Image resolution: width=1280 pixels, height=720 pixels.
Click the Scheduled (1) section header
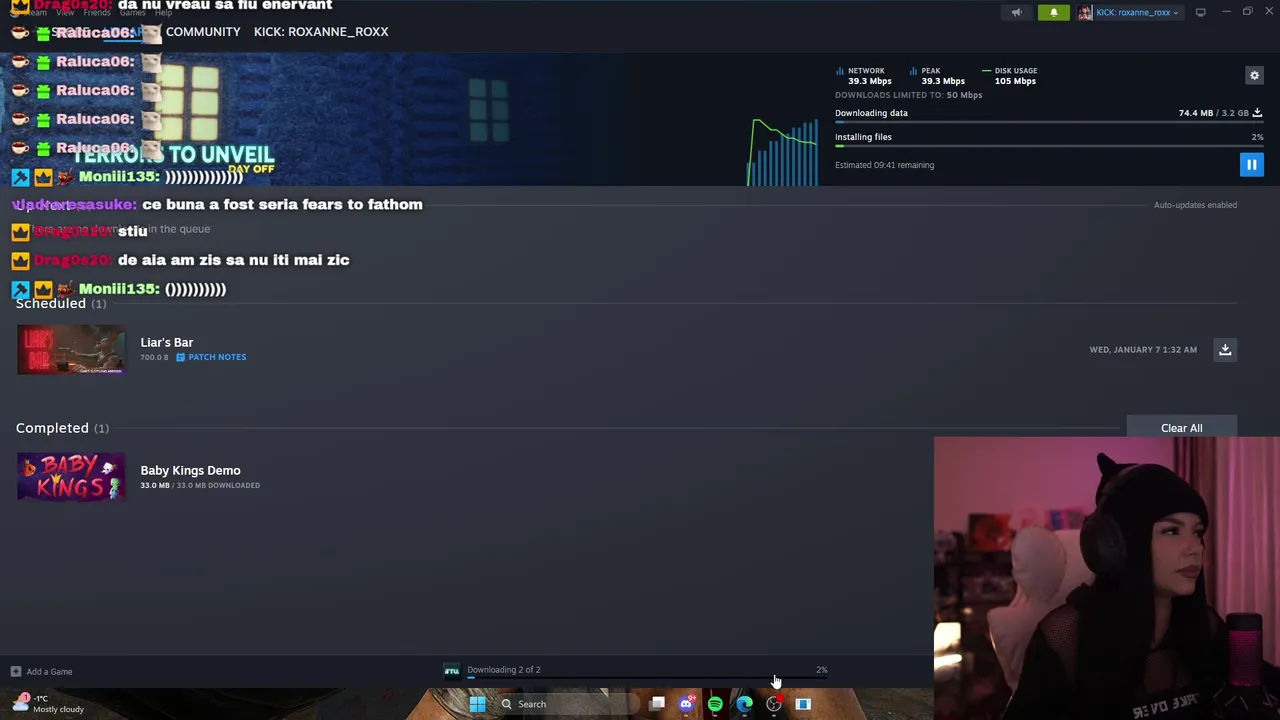[x=61, y=303]
